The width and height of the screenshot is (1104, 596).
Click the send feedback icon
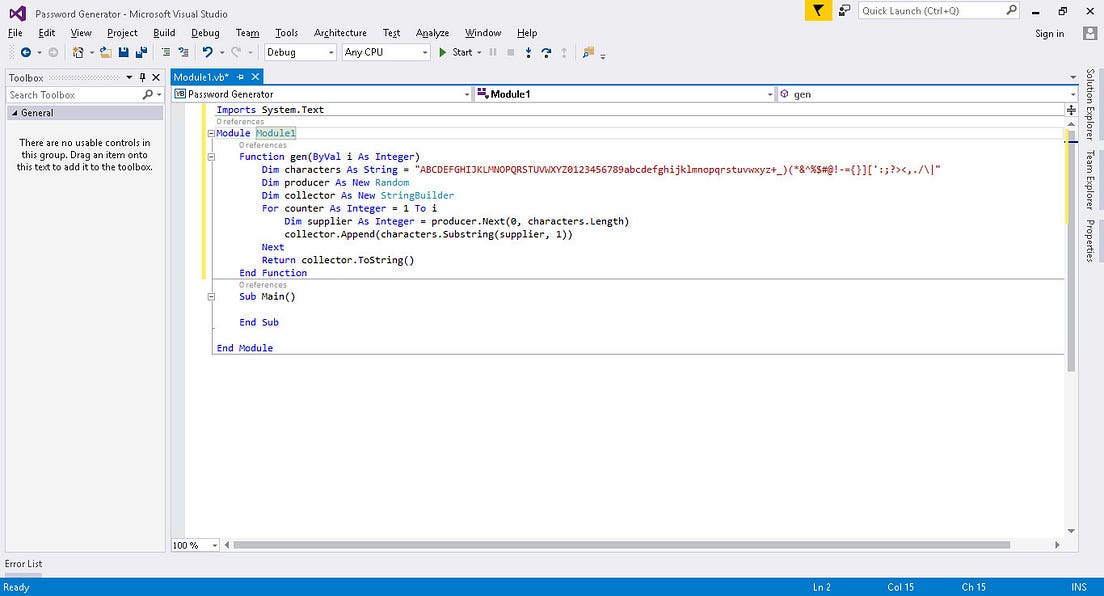point(844,10)
